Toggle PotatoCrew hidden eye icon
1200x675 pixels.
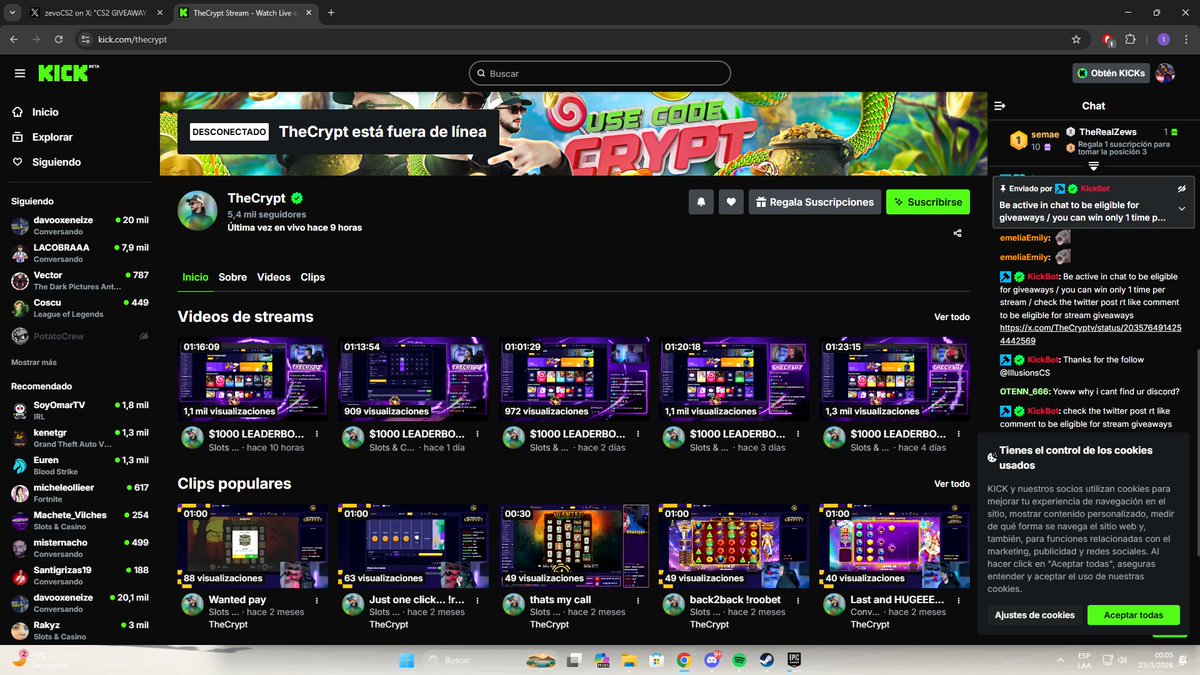pyautogui.click(x=143, y=336)
